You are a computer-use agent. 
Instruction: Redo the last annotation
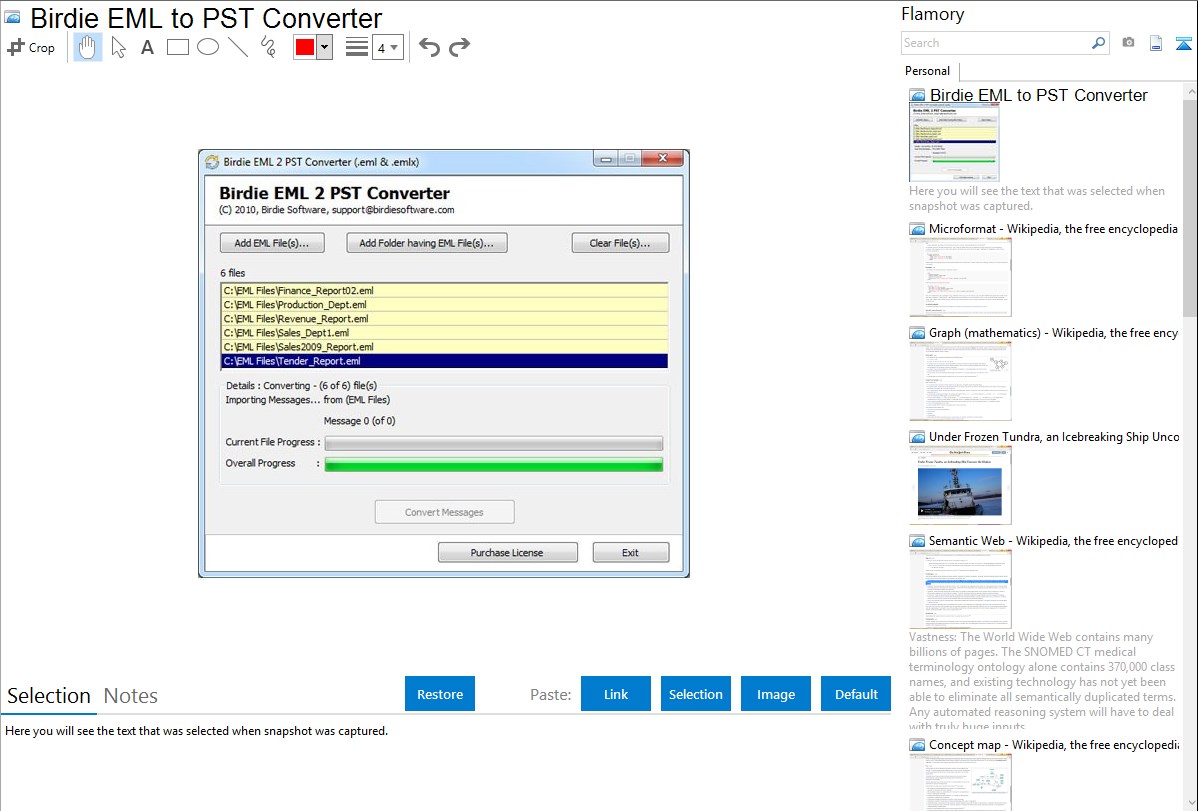pos(459,47)
